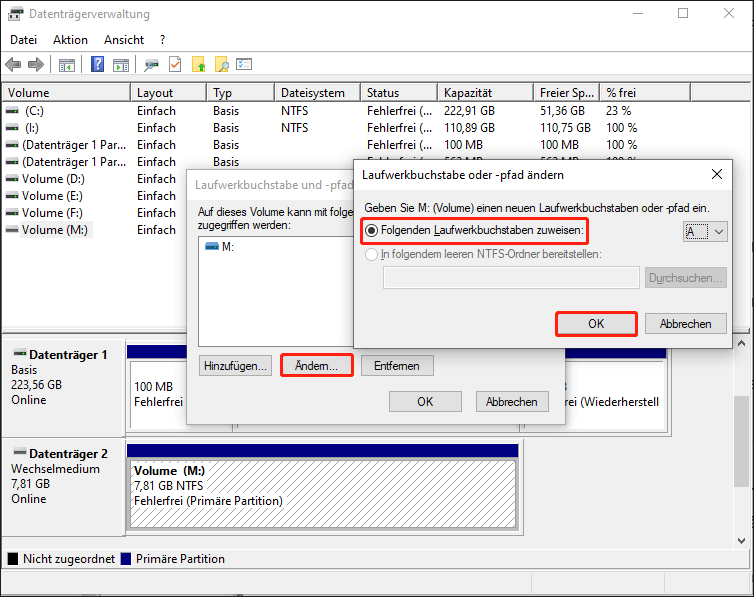Screen dimensions: 754x597
Task: Click the toolbar icon with green up arrow
Action: click(x=198, y=65)
